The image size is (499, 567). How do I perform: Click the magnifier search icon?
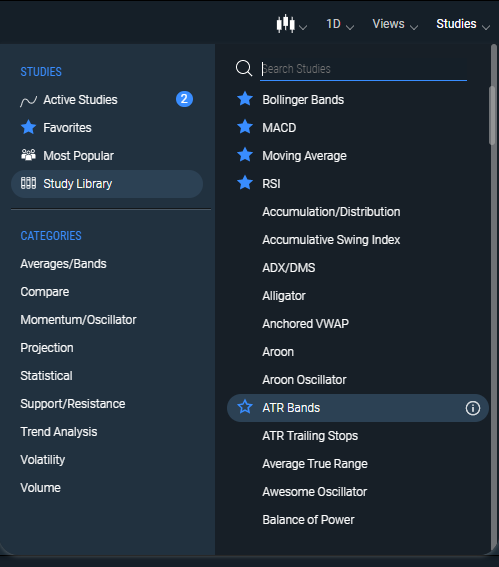click(x=244, y=68)
